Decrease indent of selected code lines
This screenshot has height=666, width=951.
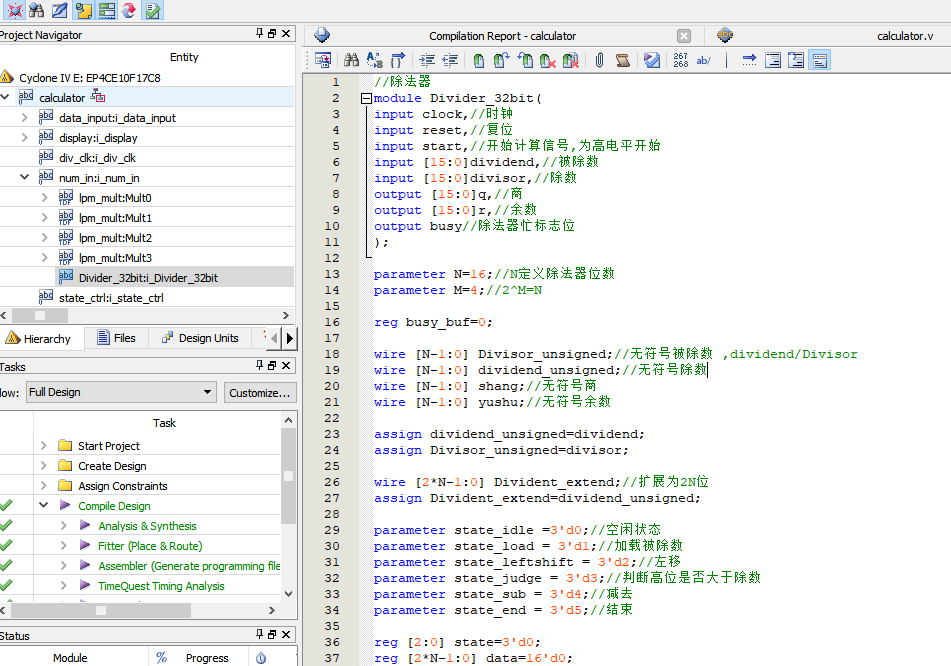point(450,60)
